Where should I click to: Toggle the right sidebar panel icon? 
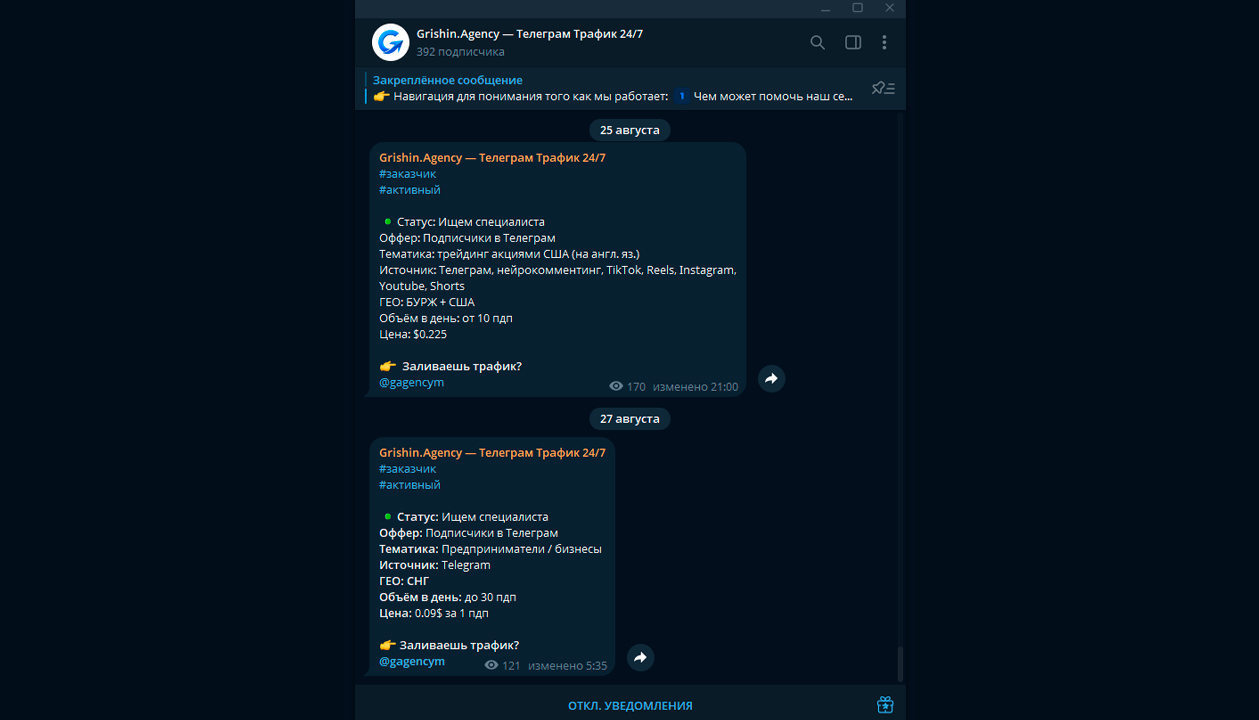click(853, 42)
